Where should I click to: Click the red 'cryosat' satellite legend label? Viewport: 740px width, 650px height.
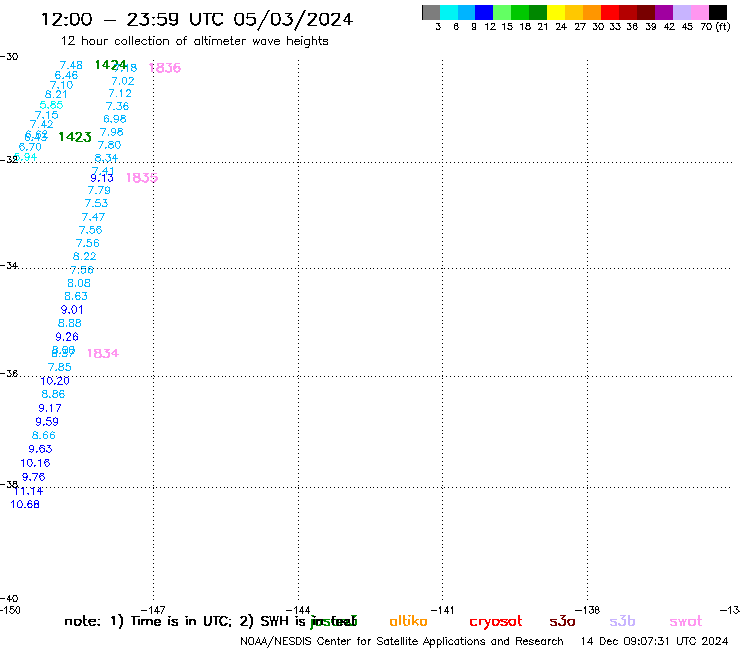pyautogui.click(x=496, y=622)
